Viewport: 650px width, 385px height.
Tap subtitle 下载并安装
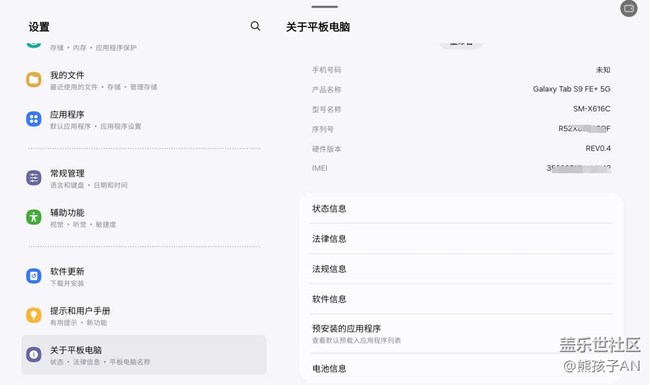click(67, 283)
